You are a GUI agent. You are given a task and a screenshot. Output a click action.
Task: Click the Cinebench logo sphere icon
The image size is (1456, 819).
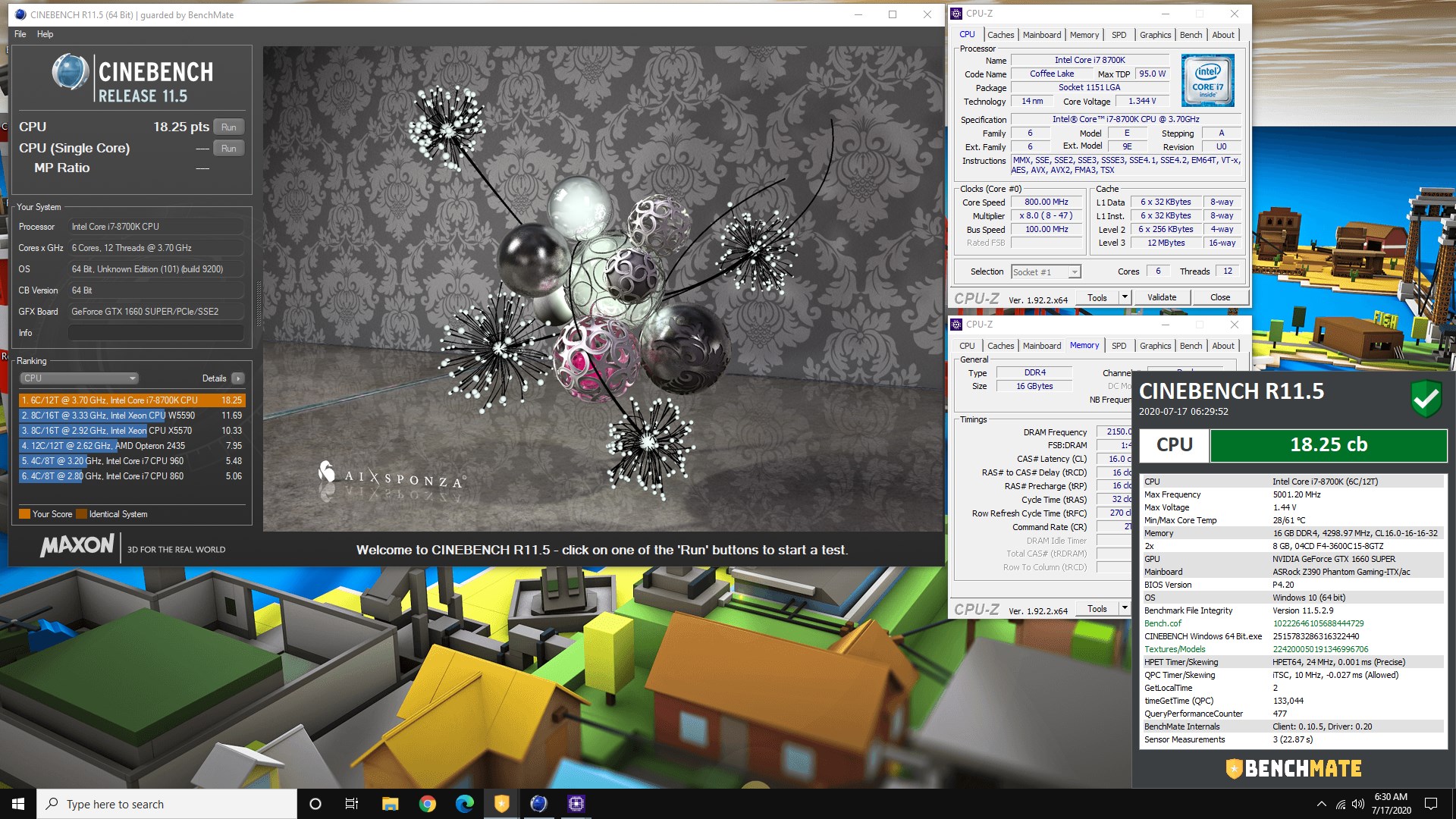71,73
